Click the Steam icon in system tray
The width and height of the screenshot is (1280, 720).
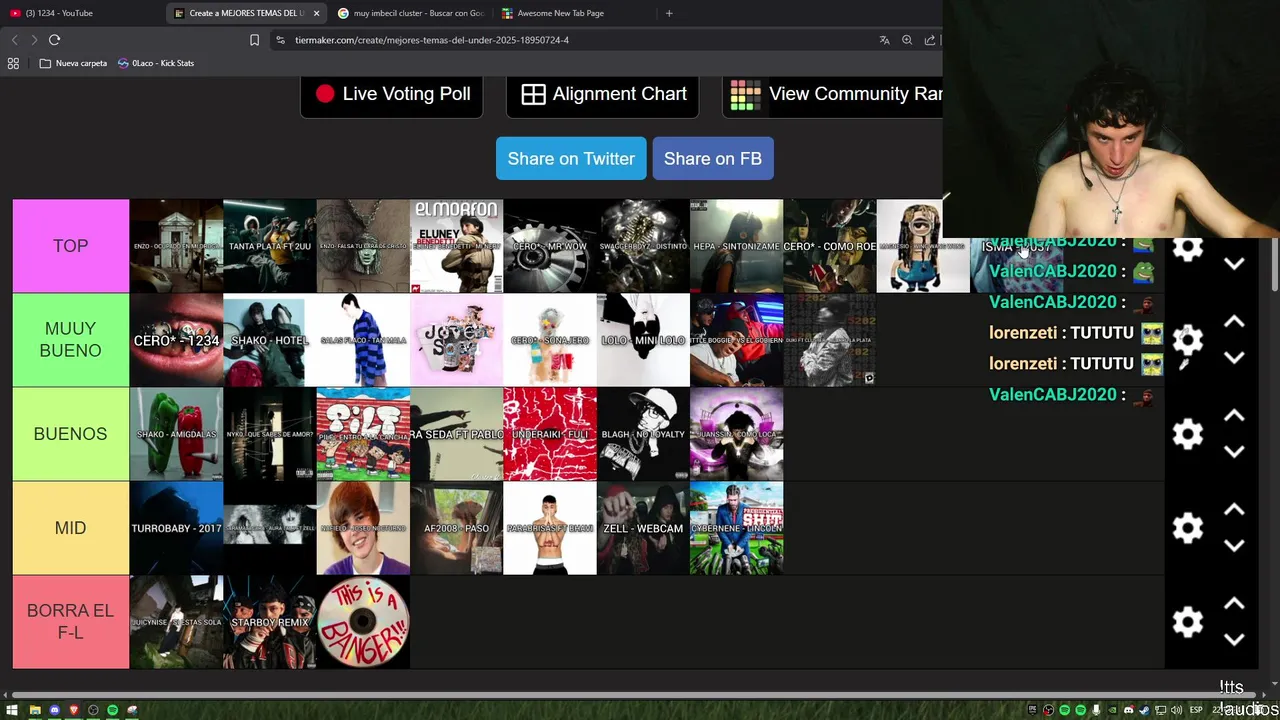click(1144, 710)
